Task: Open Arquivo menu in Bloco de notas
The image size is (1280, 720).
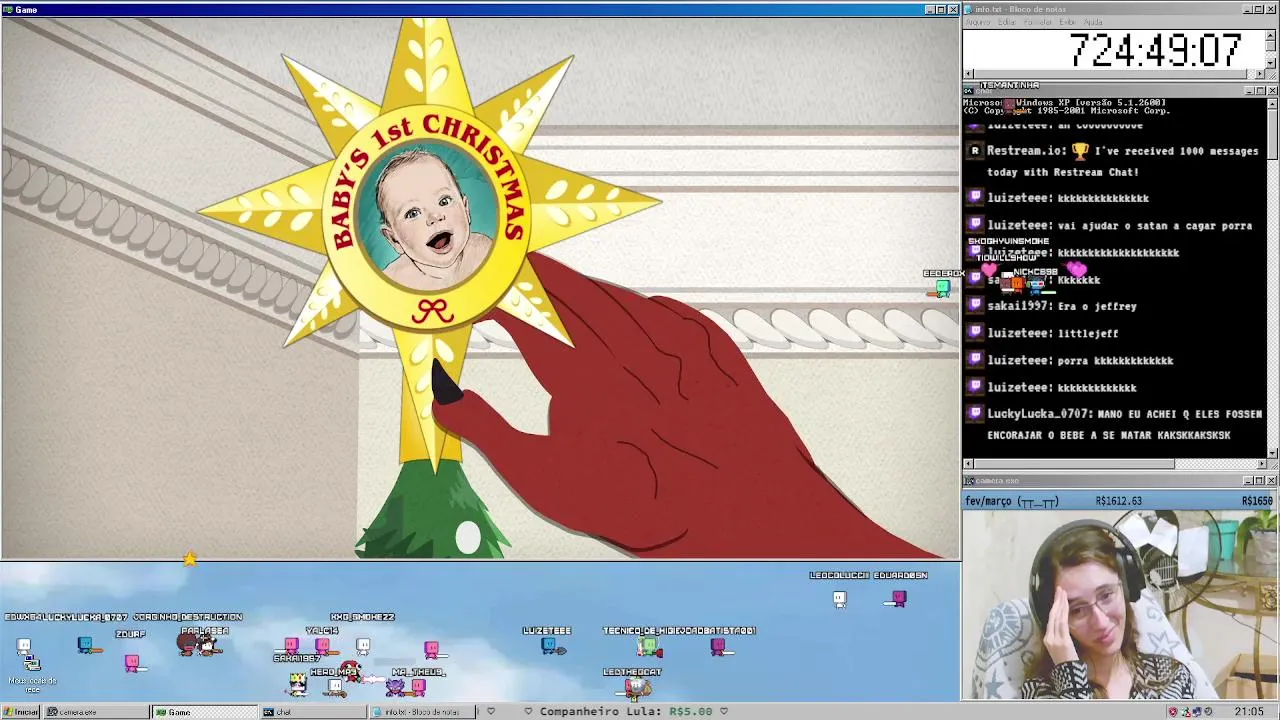Action: coord(976,22)
